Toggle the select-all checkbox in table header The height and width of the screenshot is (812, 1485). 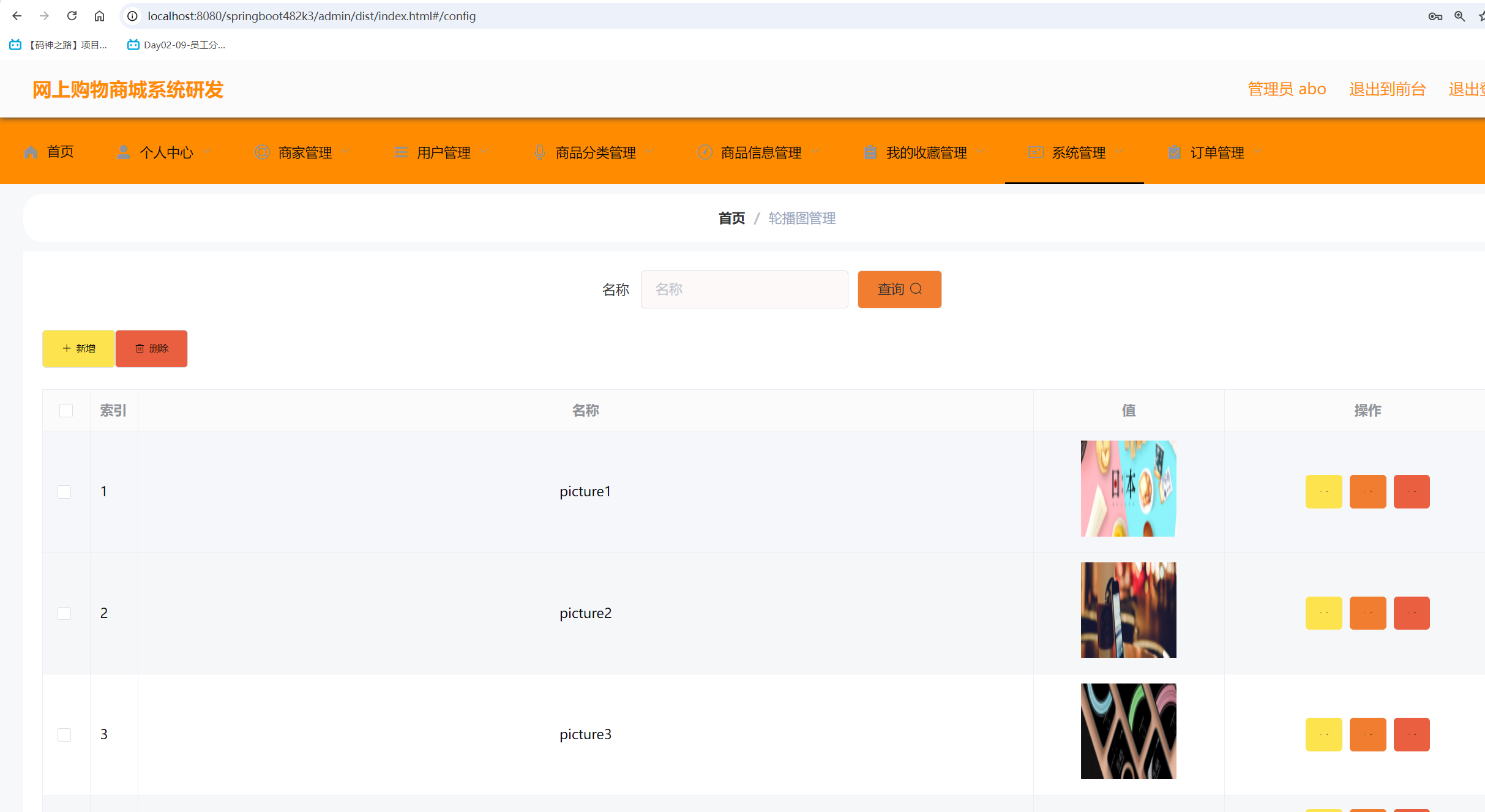pyautogui.click(x=66, y=411)
